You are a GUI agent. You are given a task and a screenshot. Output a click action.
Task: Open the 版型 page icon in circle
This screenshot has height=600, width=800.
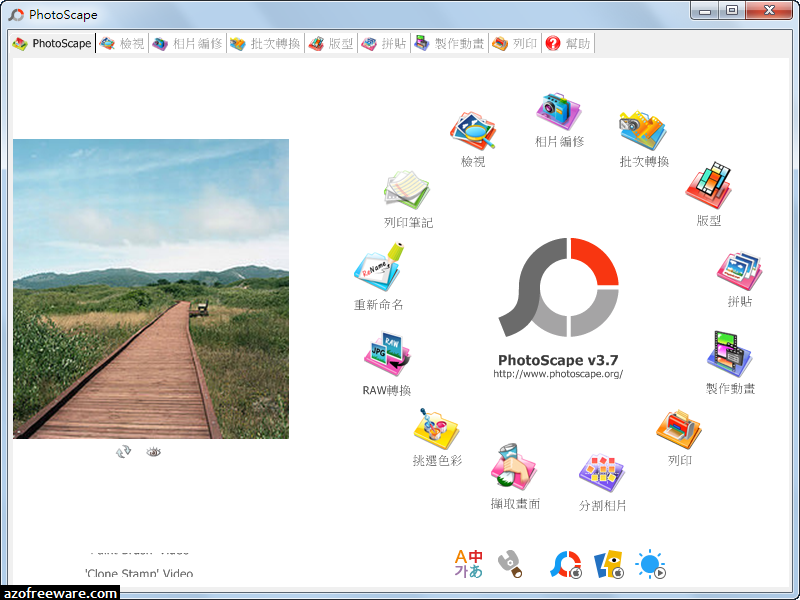pyautogui.click(x=709, y=186)
